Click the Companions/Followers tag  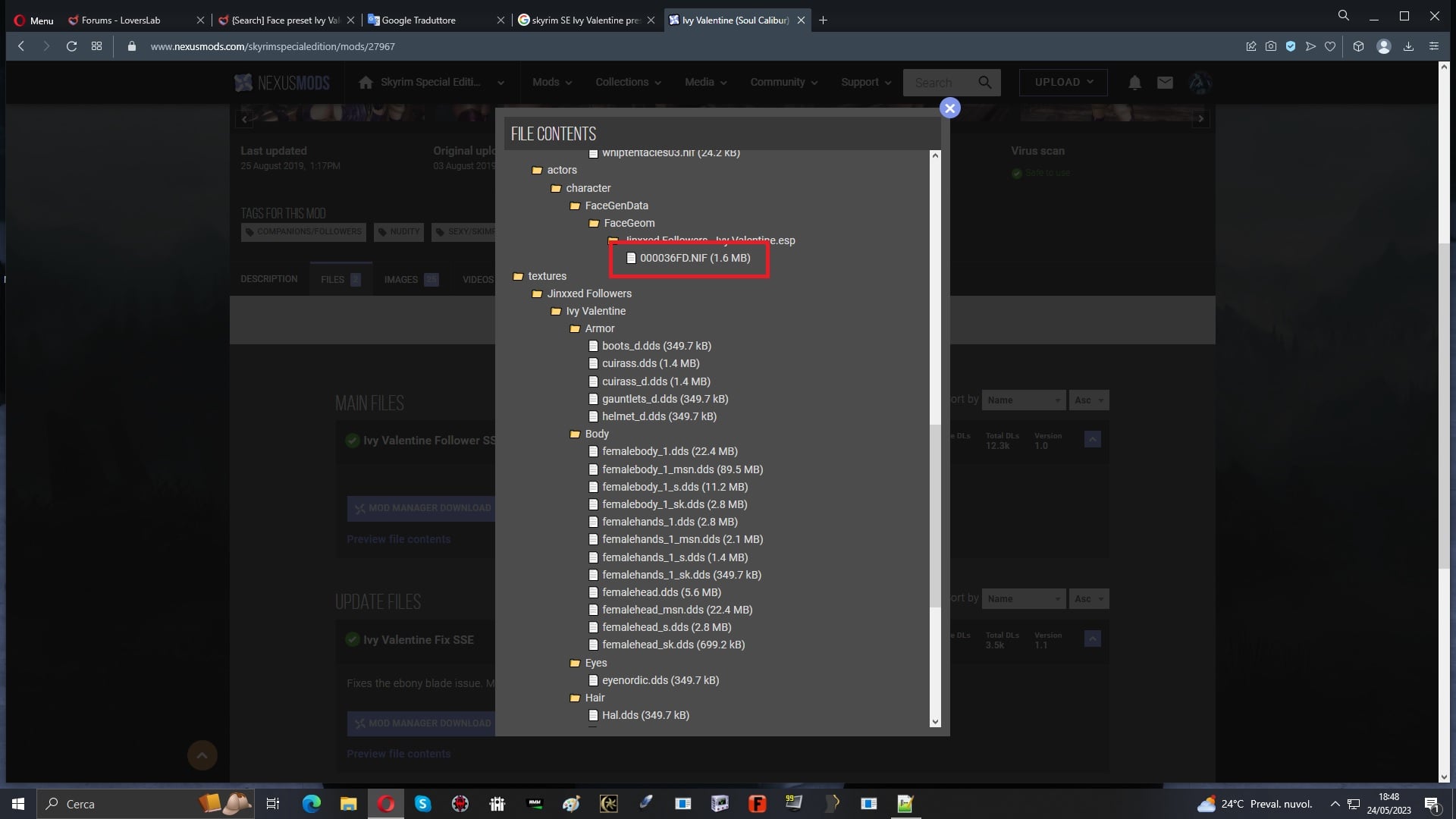(x=303, y=232)
